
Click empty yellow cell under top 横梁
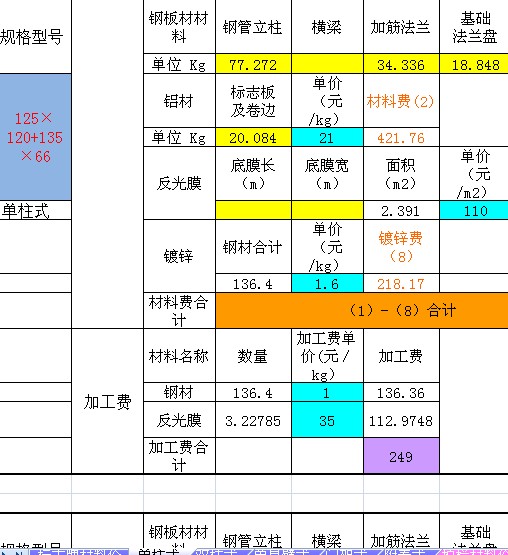[x=327, y=64]
